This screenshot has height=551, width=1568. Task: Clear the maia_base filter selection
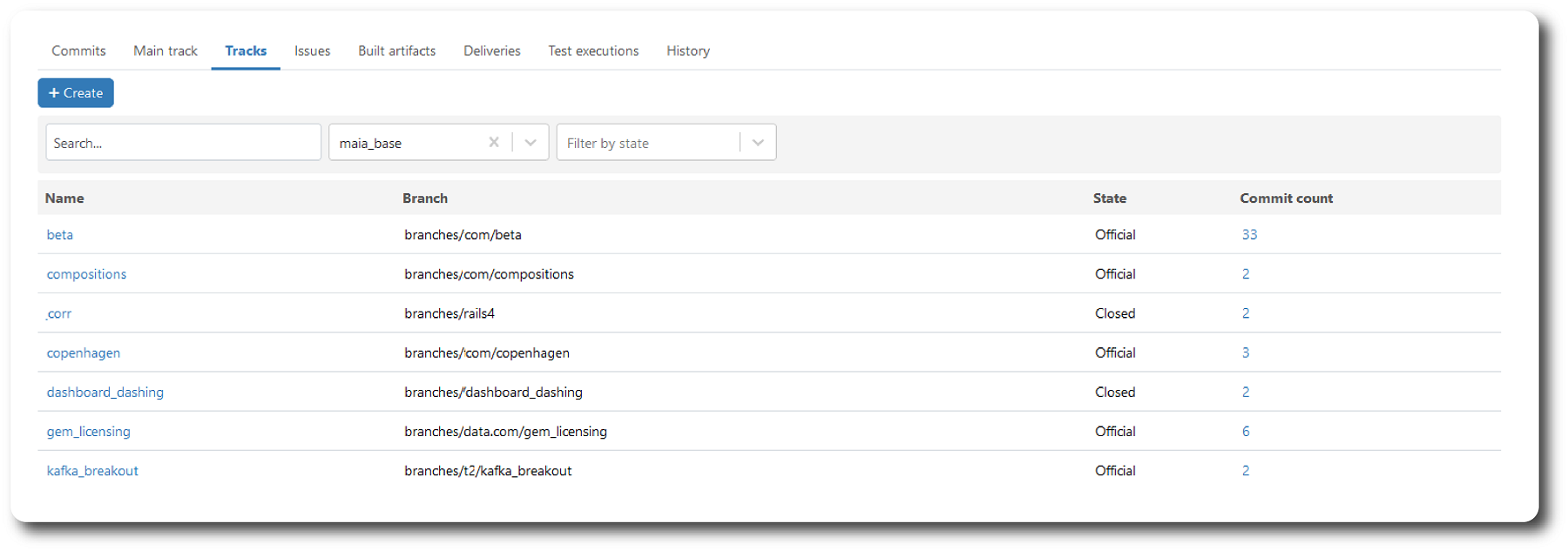coord(493,143)
